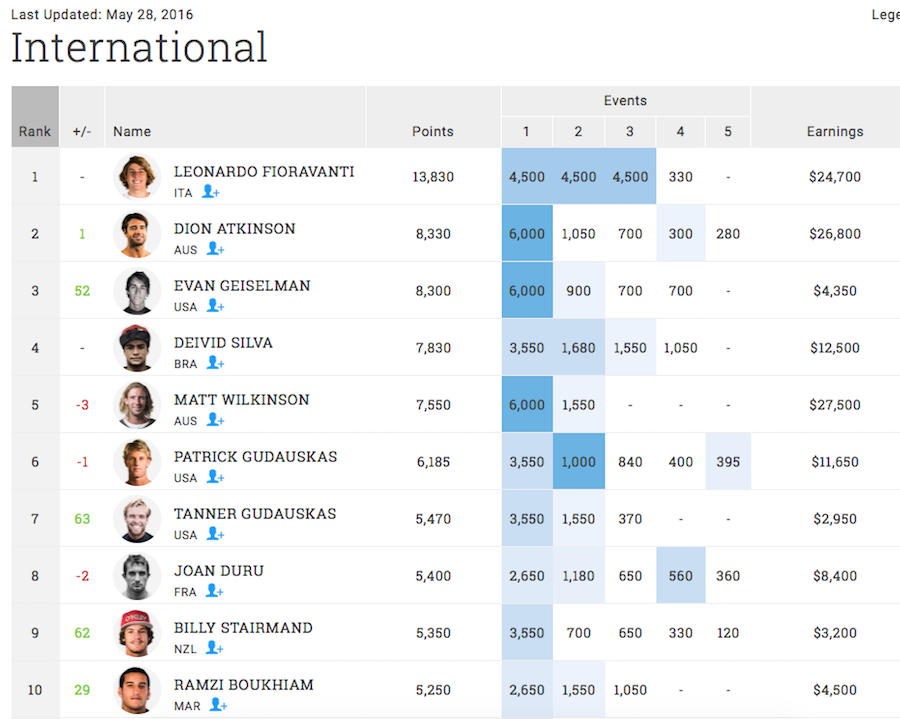Sort rankings by the Points column header
The height and width of the screenshot is (719, 900).
click(x=433, y=131)
